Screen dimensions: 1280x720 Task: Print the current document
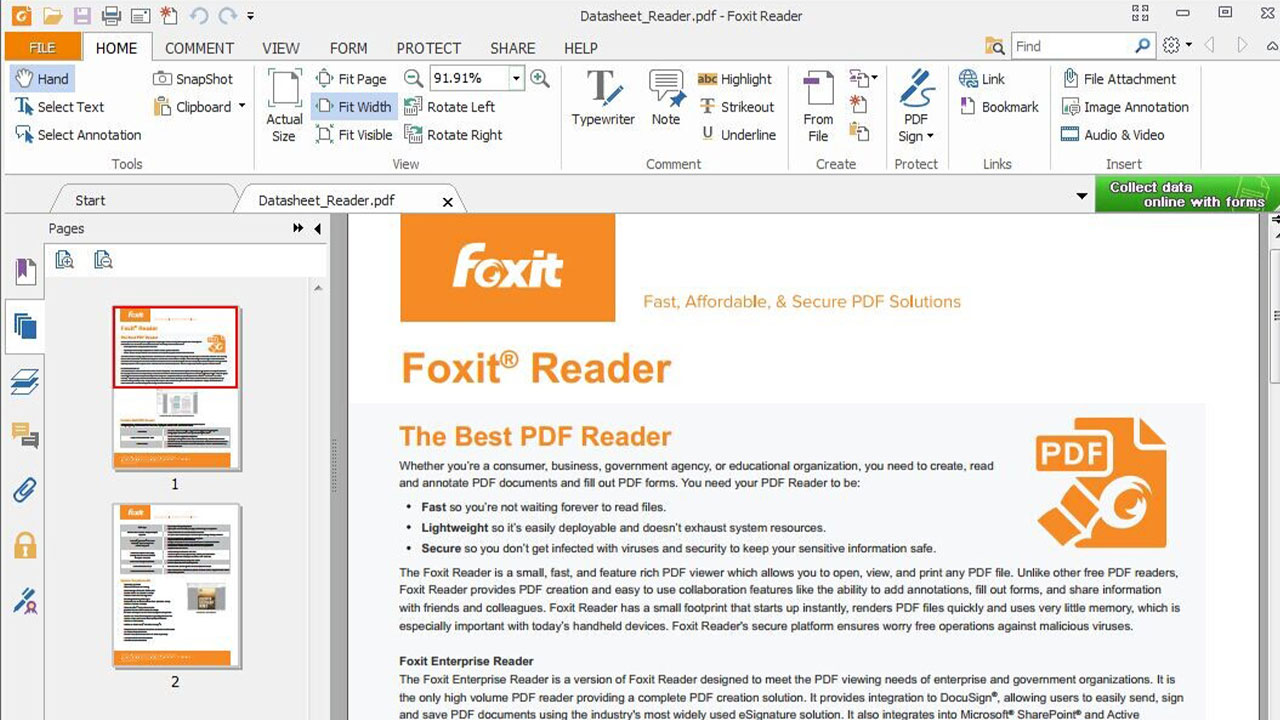(110, 15)
